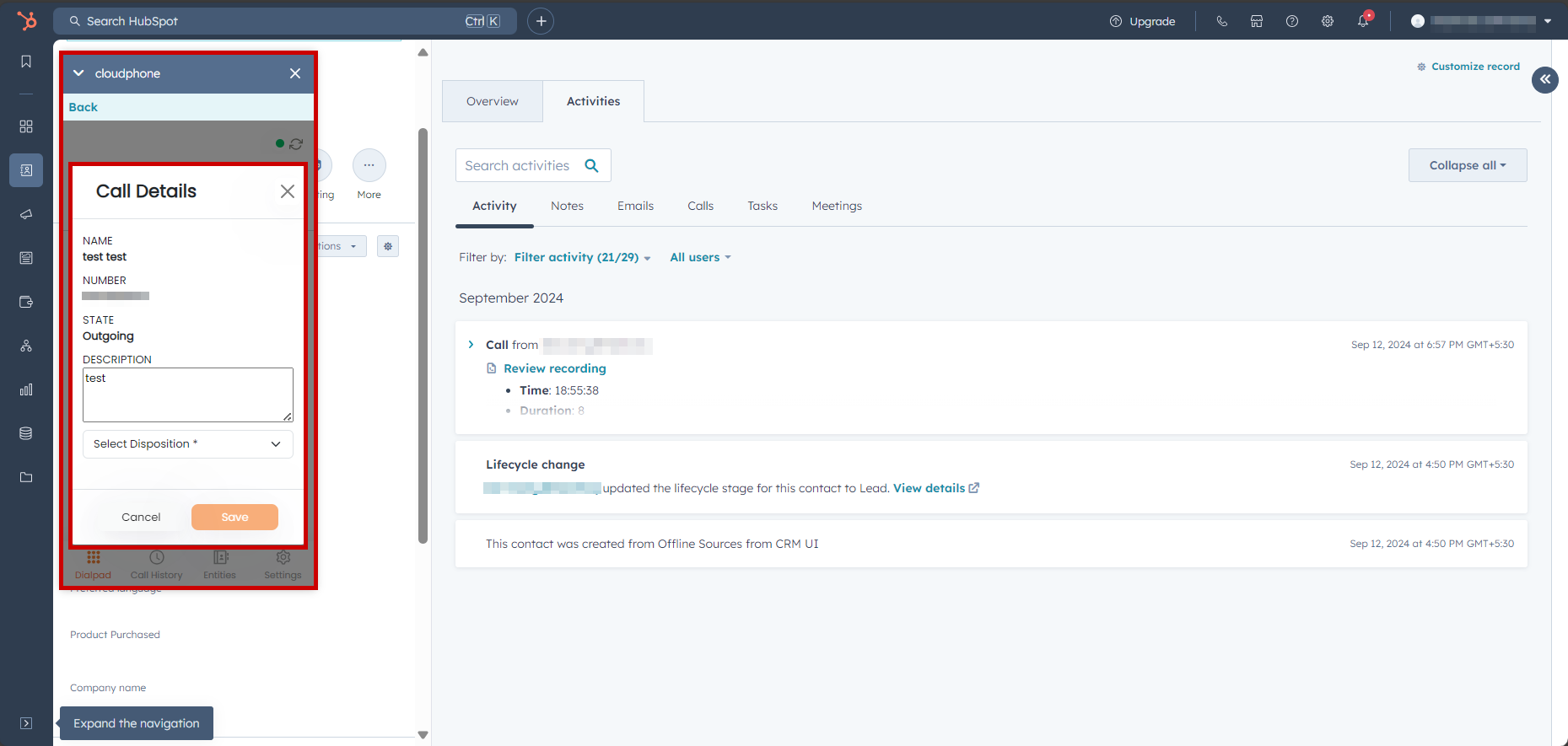Viewport: 1568px width, 746px height.
Task: Click the Description text area
Action: coord(188,394)
